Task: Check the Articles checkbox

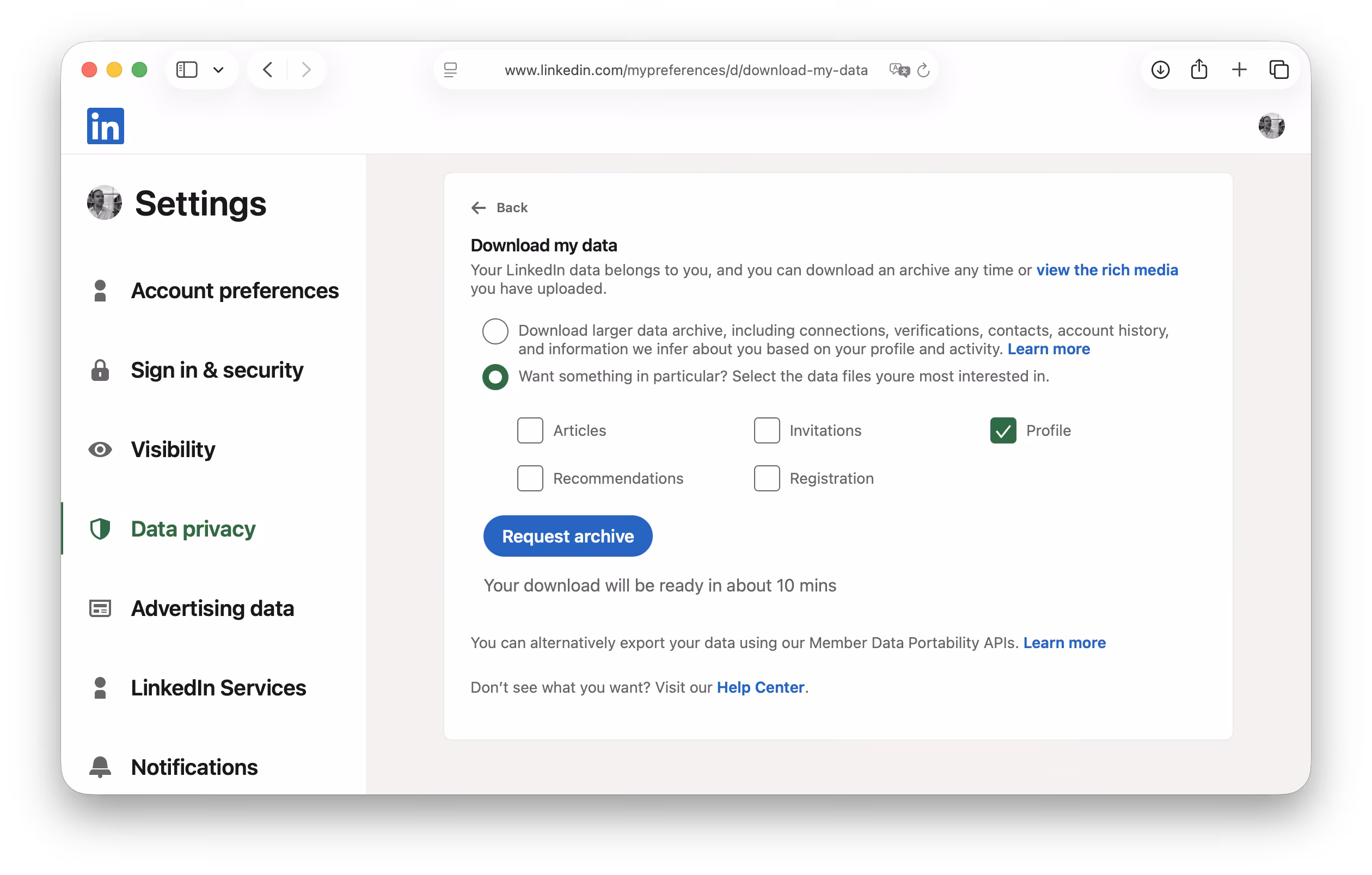Action: pos(530,430)
